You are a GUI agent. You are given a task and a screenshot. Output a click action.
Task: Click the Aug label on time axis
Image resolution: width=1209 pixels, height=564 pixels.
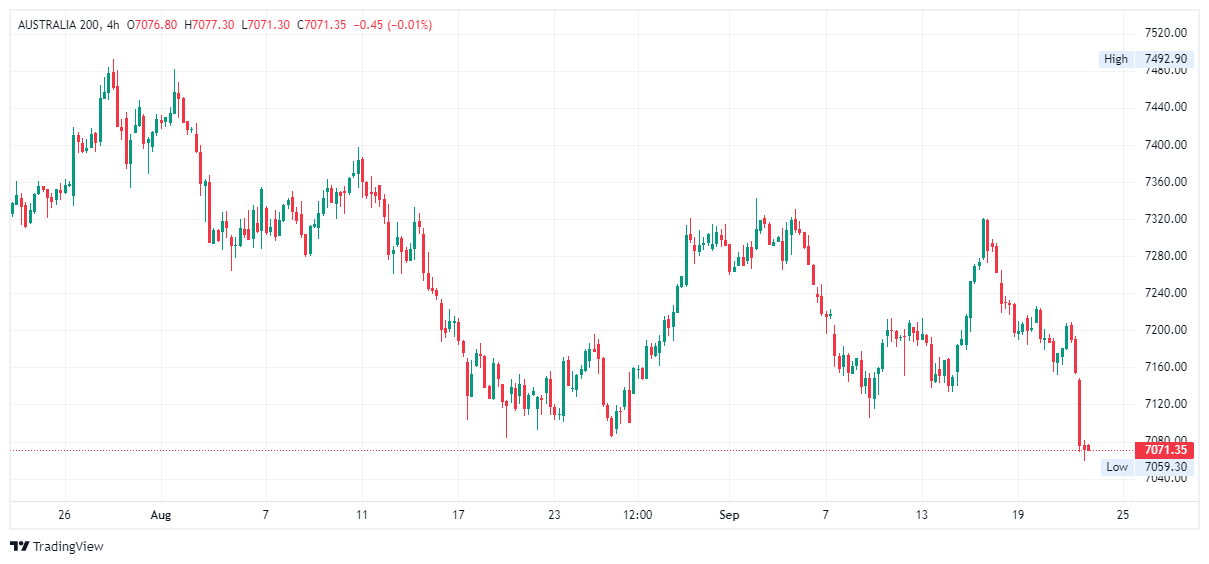(x=161, y=515)
